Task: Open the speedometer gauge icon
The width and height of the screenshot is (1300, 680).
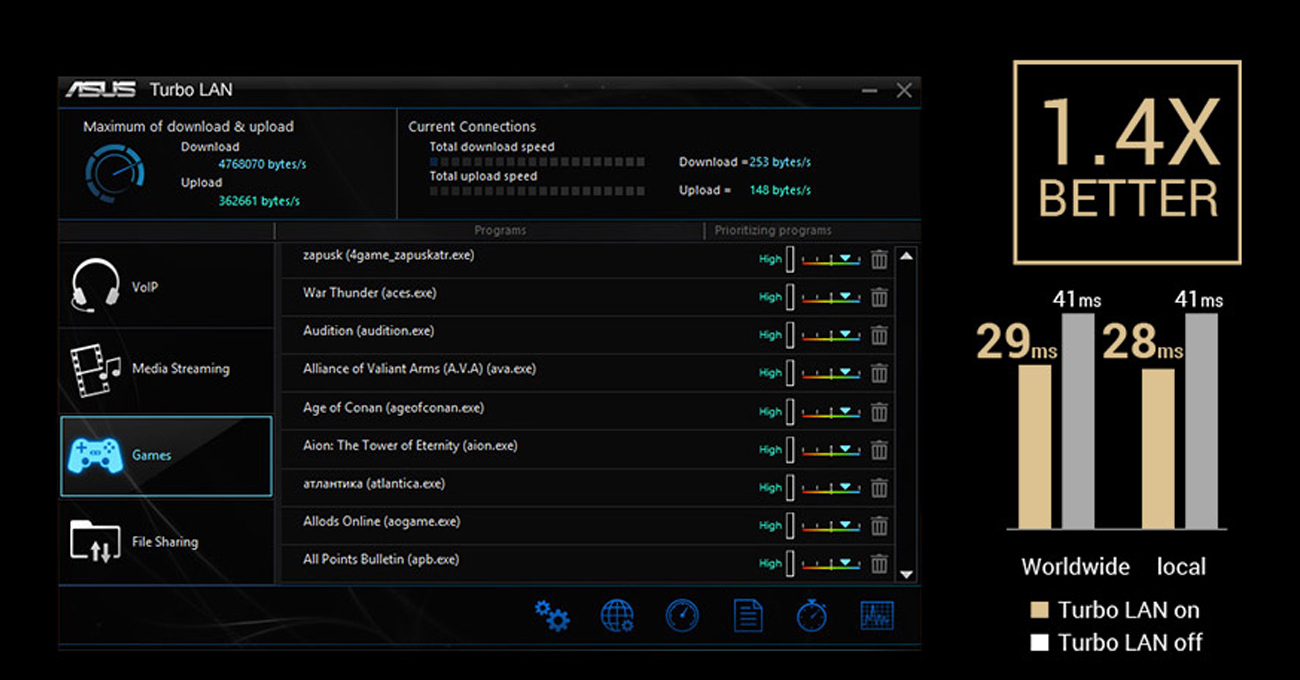Action: click(682, 616)
